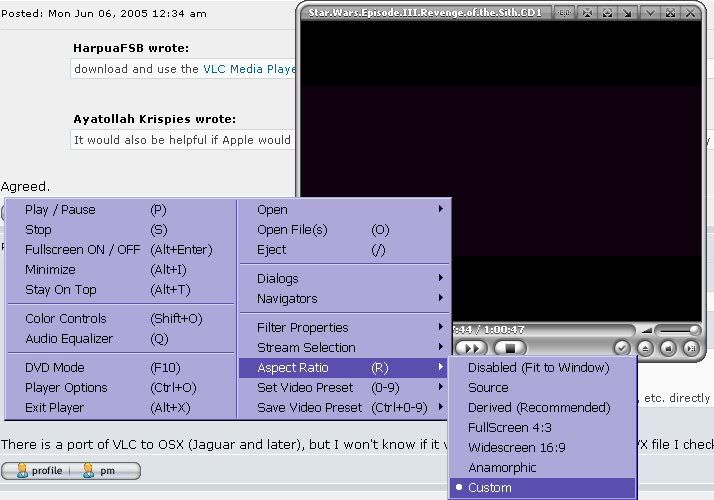Click the round button beside the eject button
Viewport: 714px width, 500px height.
[x=668, y=348]
